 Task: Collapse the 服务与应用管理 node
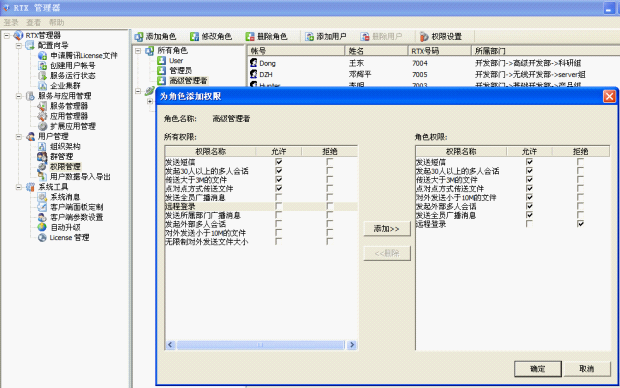(19, 96)
